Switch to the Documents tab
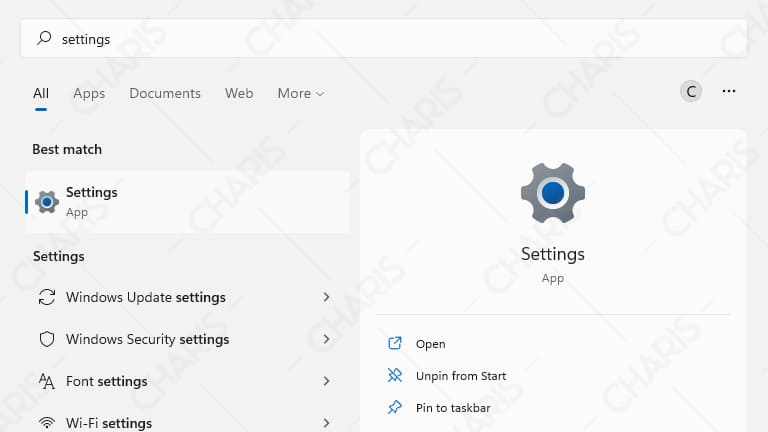Image resolution: width=768 pixels, height=432 pixels. click(x=165, y=93)
